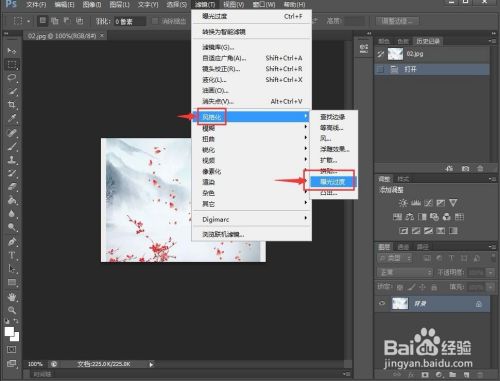Select the Path Selection tool
Viewport: 500px width, 381px height.
(12, 269)
